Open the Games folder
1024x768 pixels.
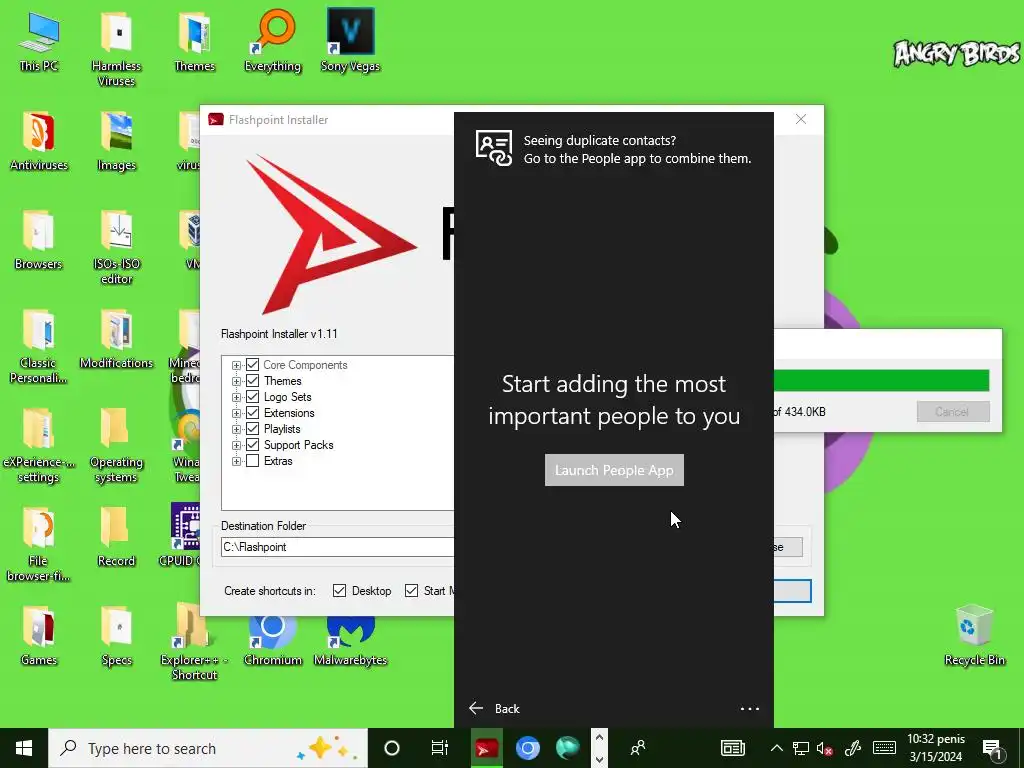39,636
